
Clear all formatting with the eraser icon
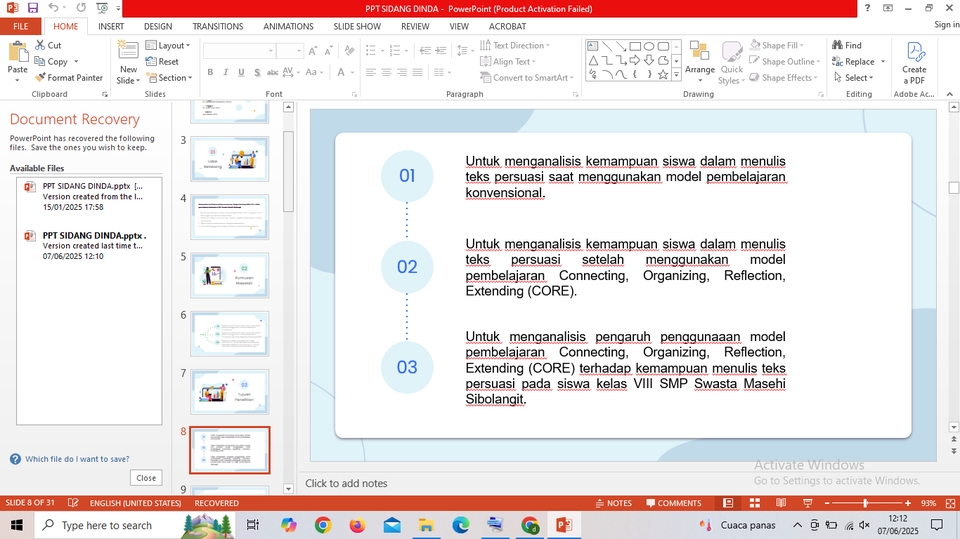[350, 51]
